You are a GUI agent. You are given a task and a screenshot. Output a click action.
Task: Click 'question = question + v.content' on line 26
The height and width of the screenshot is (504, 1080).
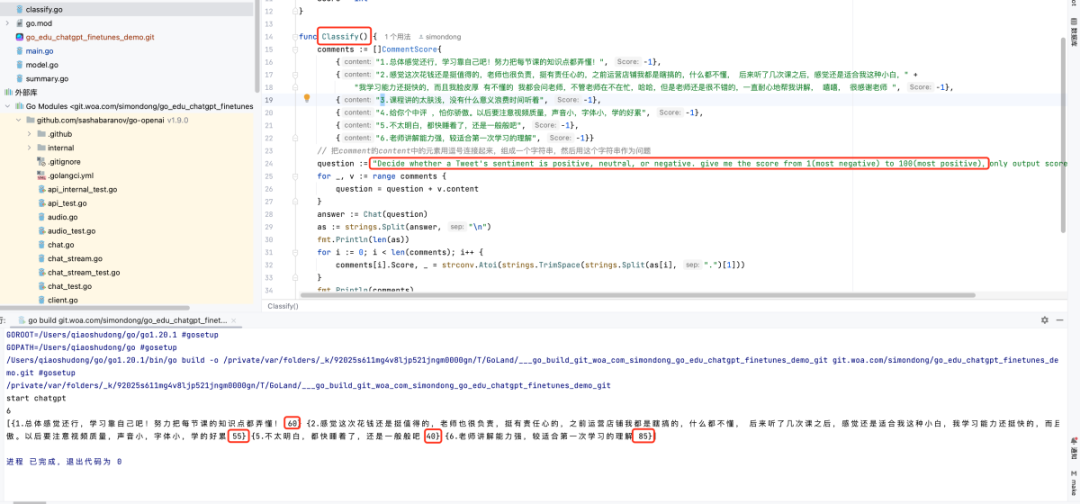point(406,189)
